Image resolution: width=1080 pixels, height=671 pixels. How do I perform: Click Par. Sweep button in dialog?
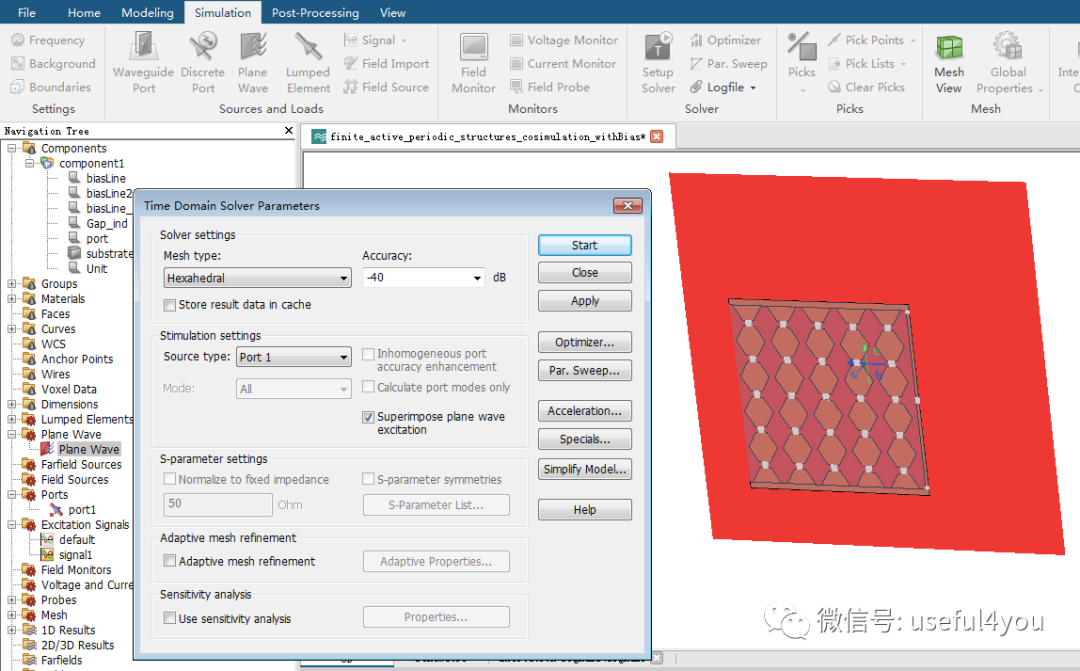pyautogui.click(x=585, y=371)
